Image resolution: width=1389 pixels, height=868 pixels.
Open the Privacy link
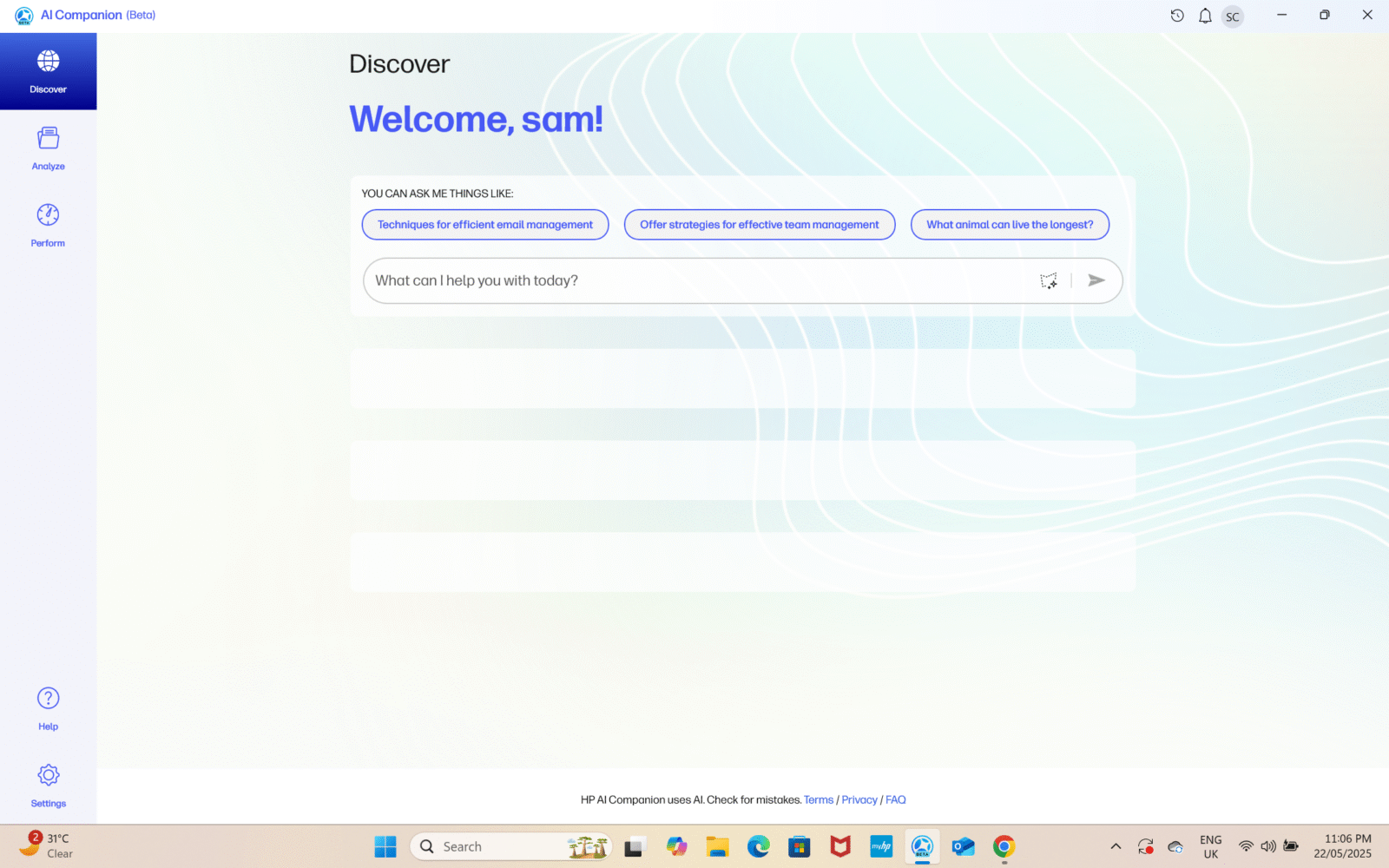(x=859, y=800)
